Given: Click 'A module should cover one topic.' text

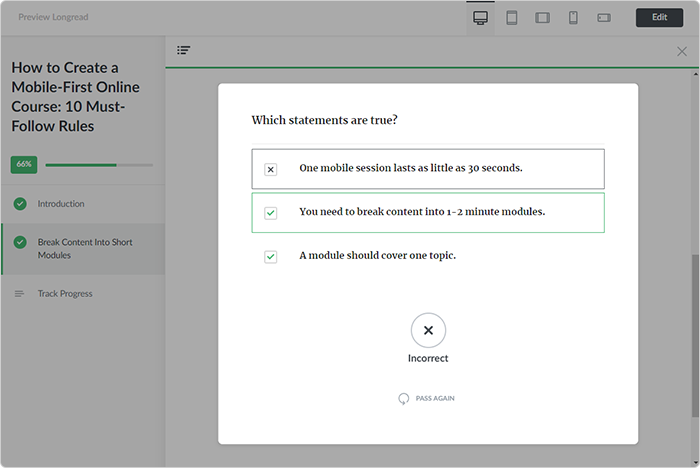Looking at the screenshot, I should point(378,255).
